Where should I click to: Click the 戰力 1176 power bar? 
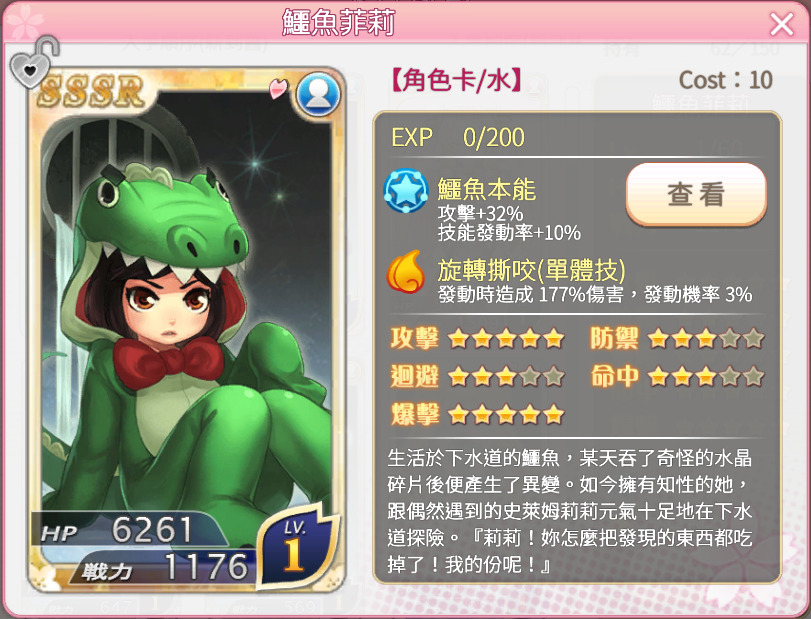pos(164,567)
